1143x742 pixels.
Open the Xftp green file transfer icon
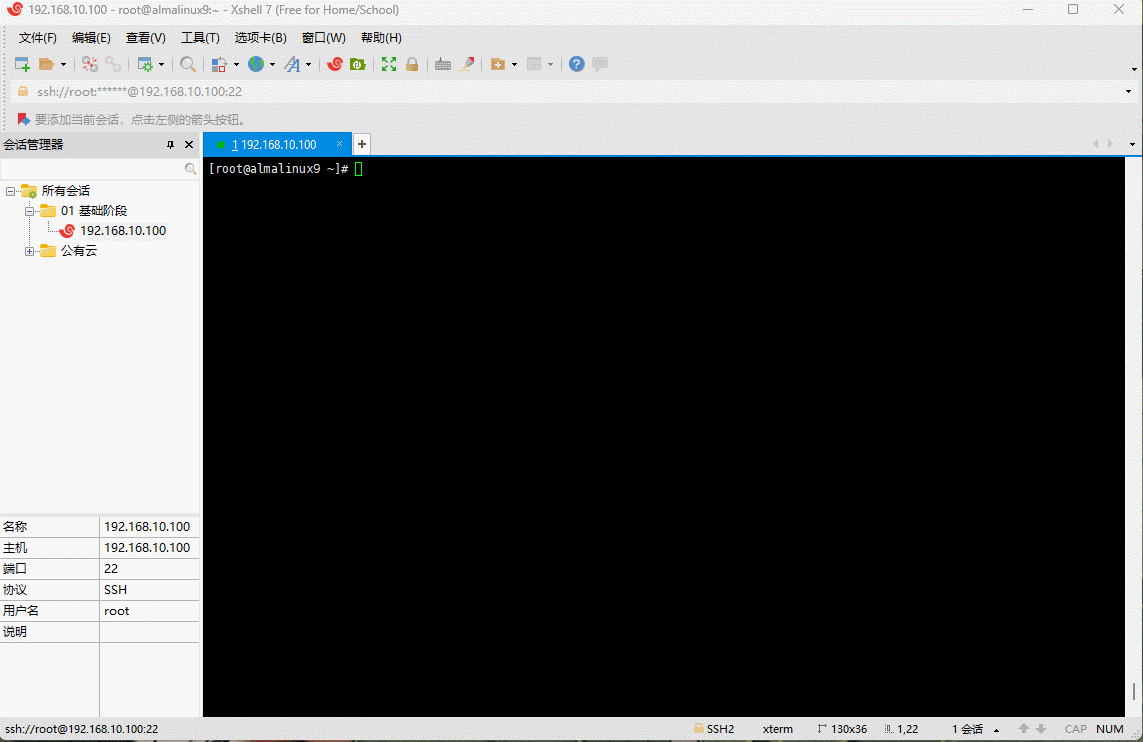point(357,64)
